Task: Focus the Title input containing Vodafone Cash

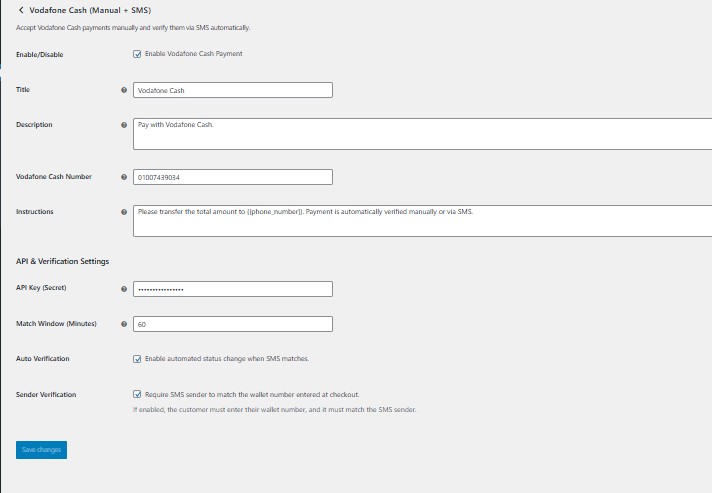Action: point(233,90)
